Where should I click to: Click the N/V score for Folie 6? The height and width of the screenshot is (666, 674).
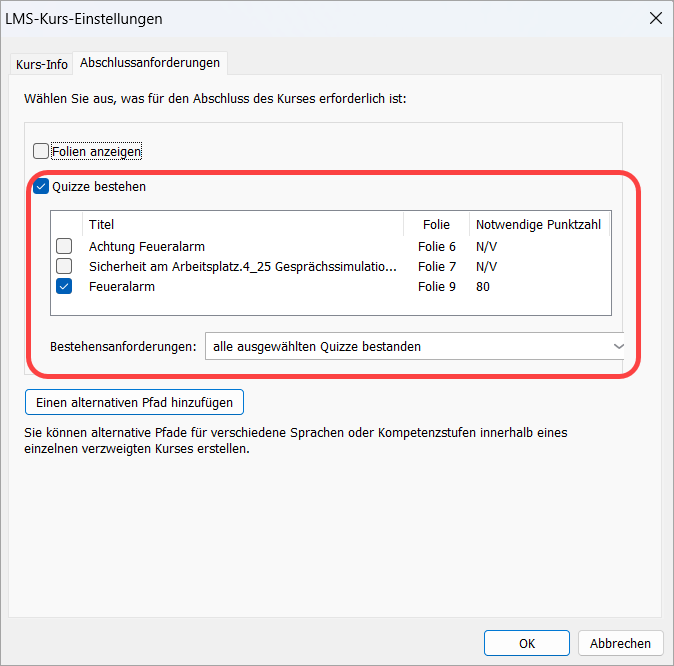pos(486,246)
